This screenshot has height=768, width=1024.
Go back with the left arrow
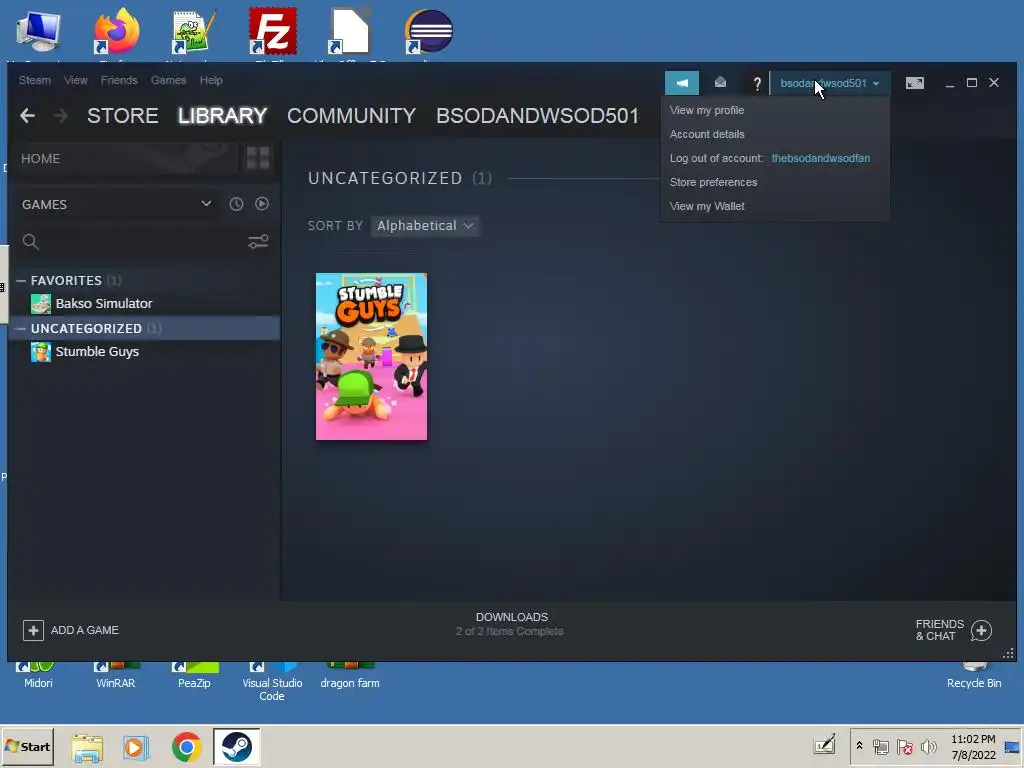[x=27, y=116]
